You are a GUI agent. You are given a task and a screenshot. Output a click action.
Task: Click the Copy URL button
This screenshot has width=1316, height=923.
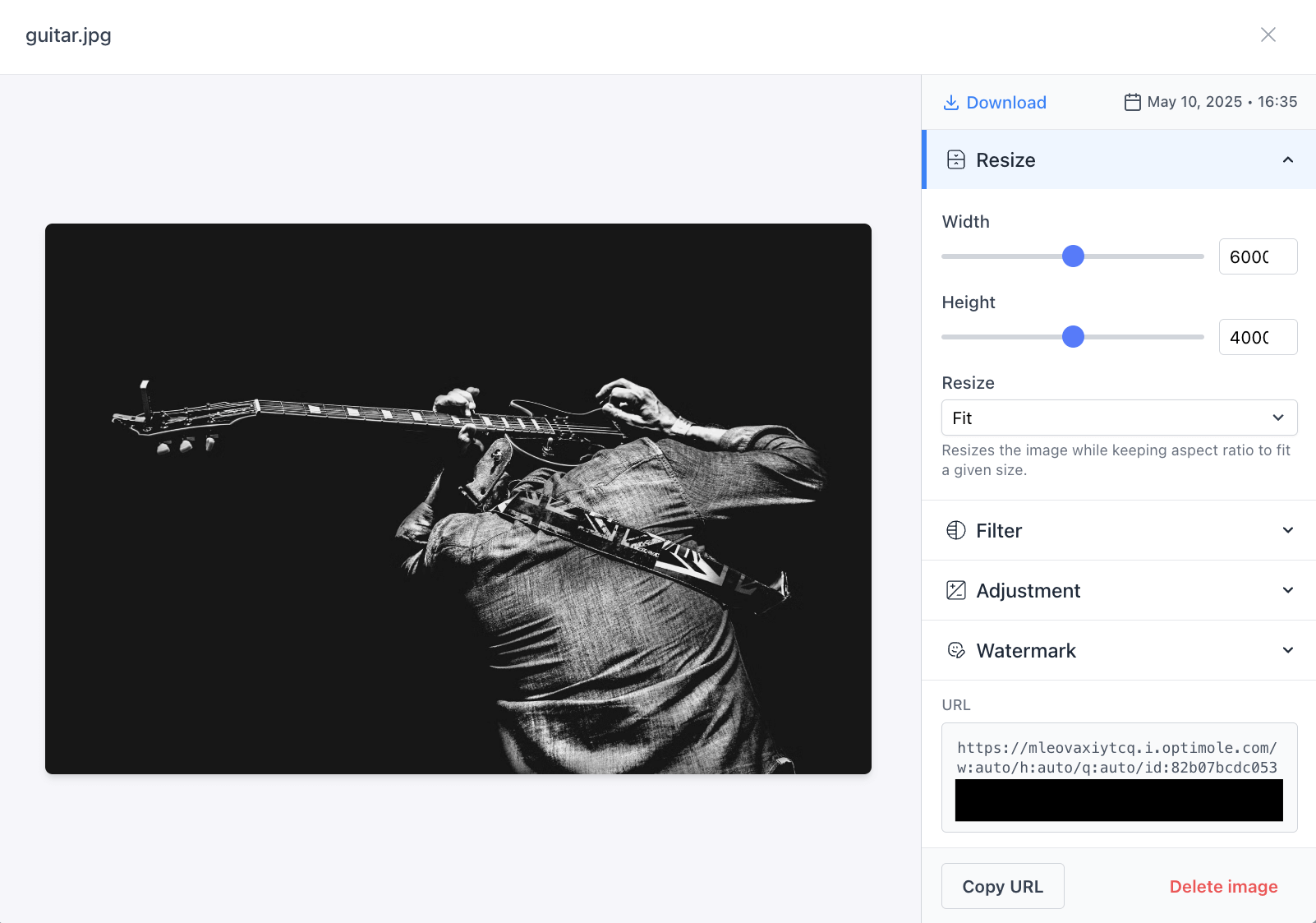tap(1003, 886)
